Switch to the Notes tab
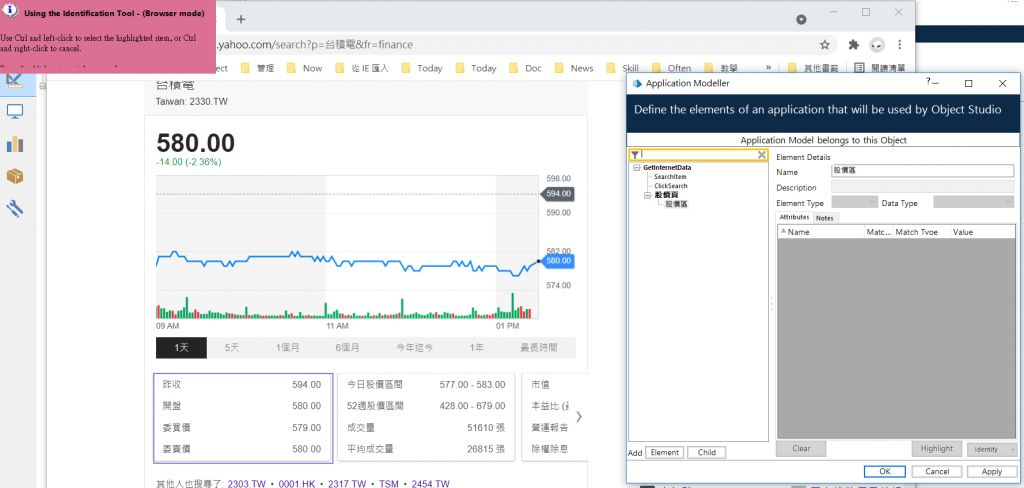1024x488 pixels. coord(825,218)
